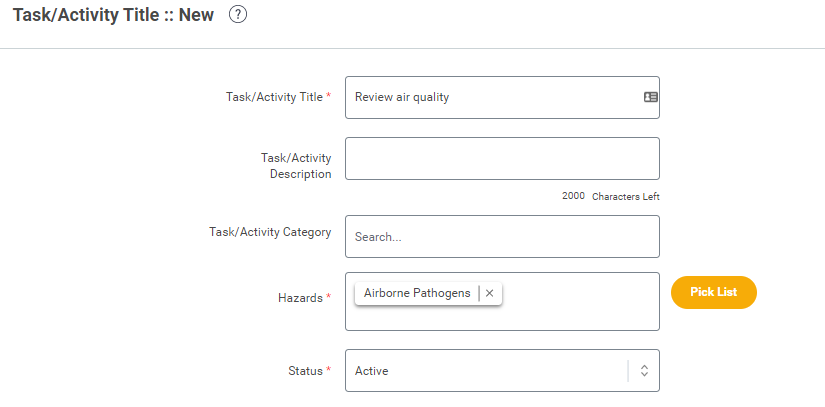
Task: Focus the Task/Activity Category search box
Action: (x=502, y=237)
